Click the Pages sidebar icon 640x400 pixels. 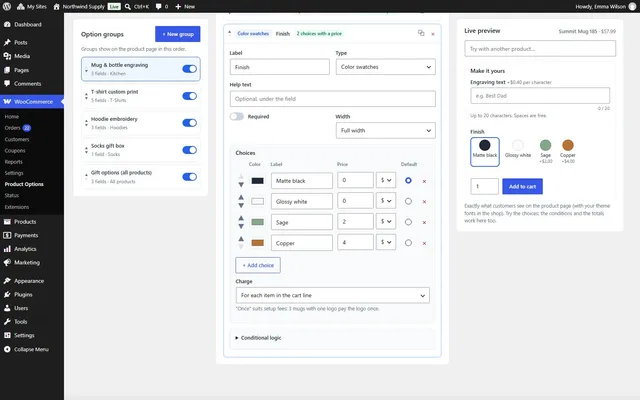click(7, 70)
